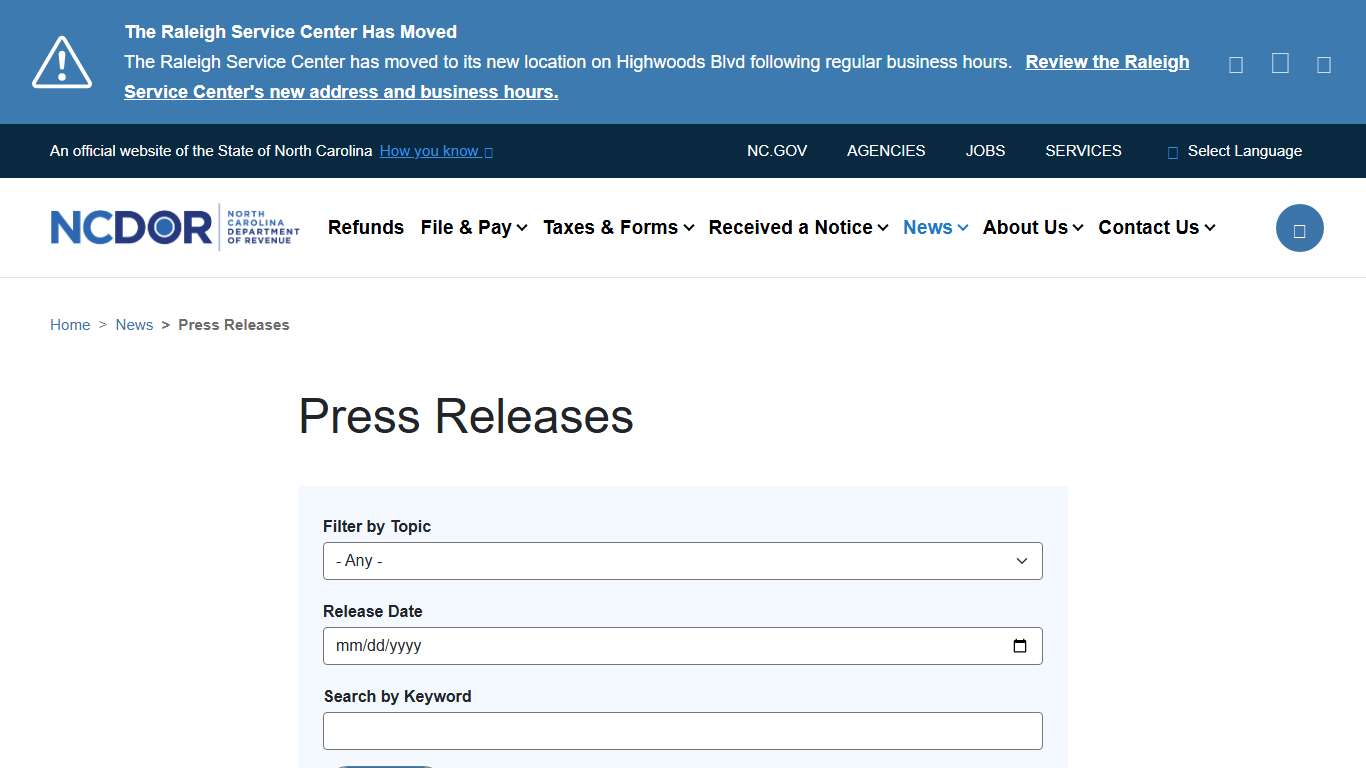The width and height of the screenshot is (1366, 768).
Task: Click the info icon next to 'How you know'
Action: [488, 151]
